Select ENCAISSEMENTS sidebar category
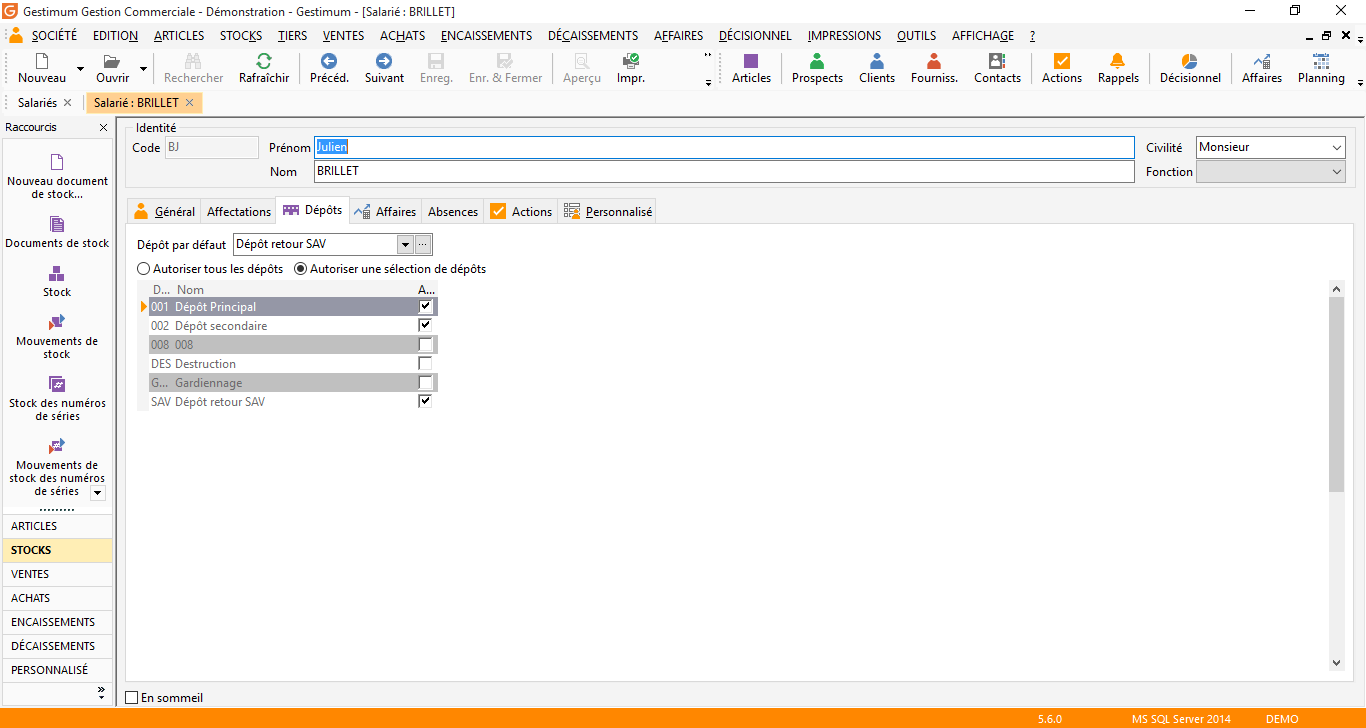 point(57,622)
